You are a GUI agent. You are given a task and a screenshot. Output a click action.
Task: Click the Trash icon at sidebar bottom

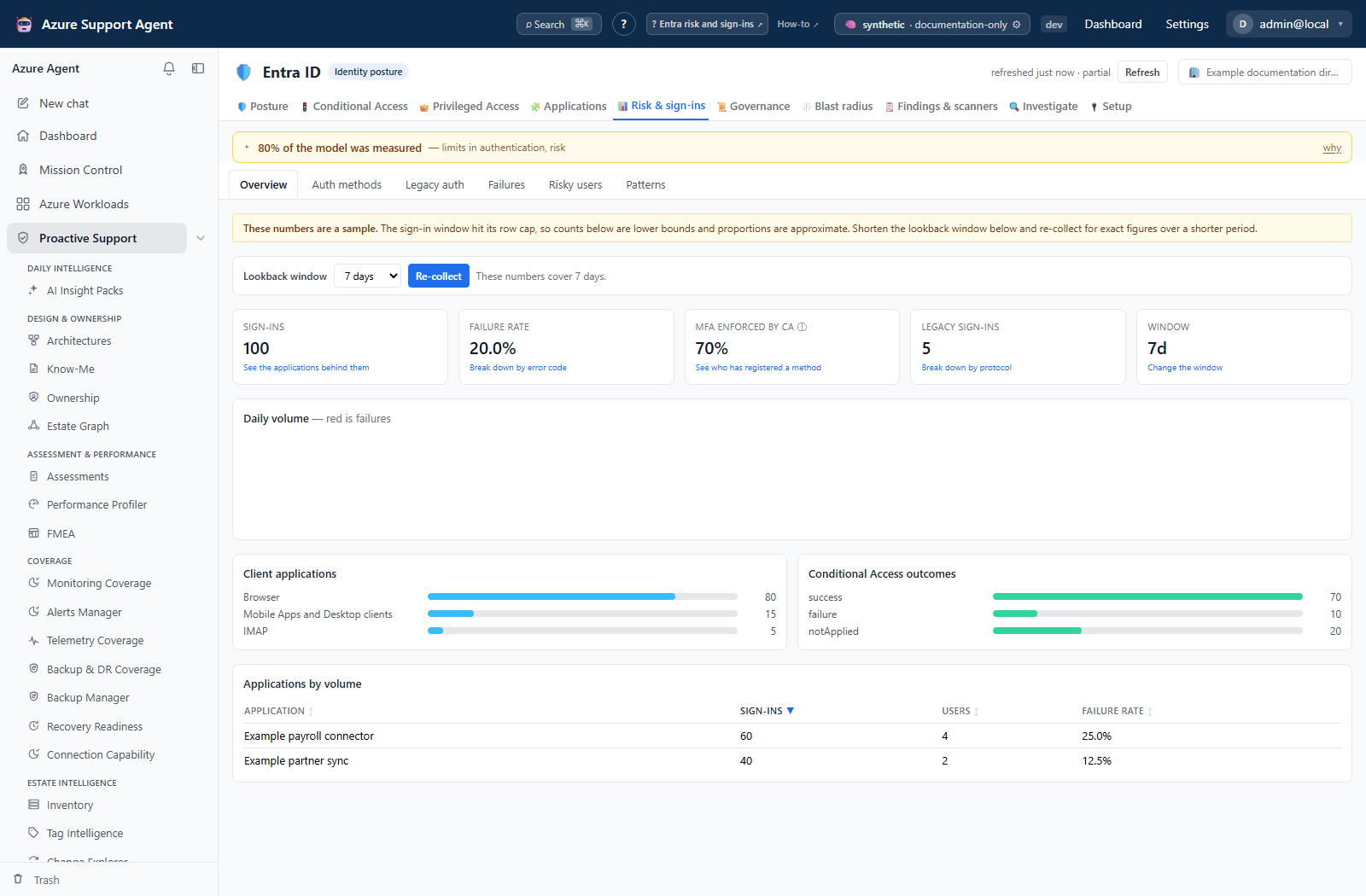click(x=18, y=879)
